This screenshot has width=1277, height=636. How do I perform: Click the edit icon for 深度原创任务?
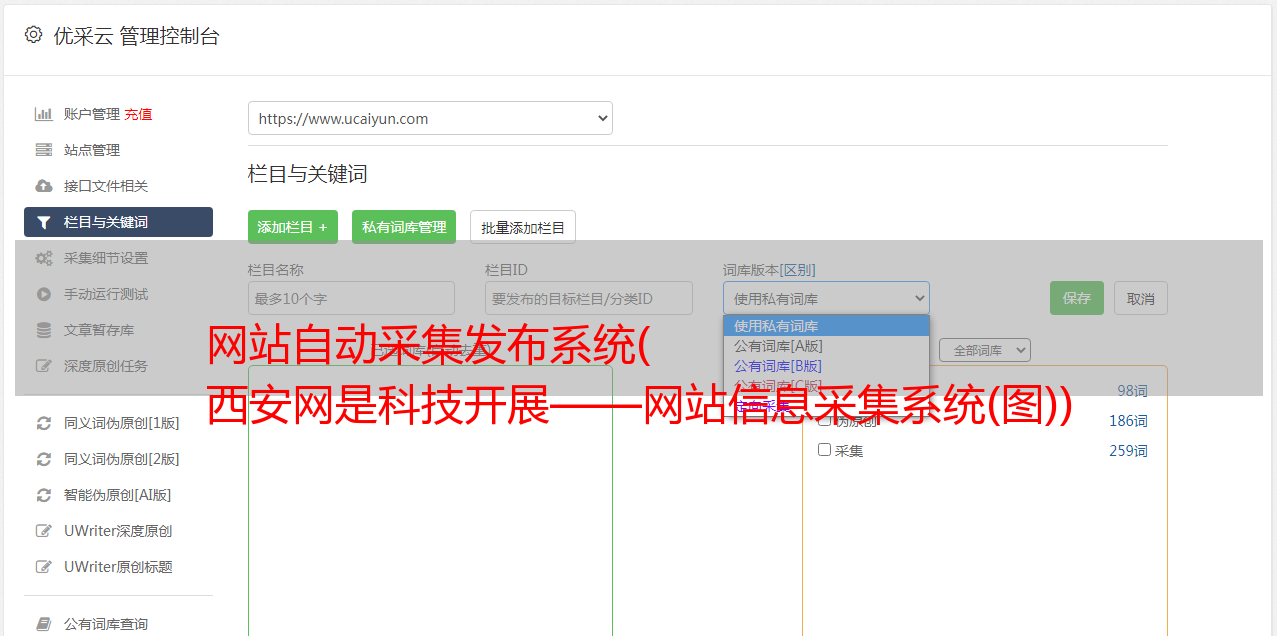pyautogui.click(x=44, y=366)
